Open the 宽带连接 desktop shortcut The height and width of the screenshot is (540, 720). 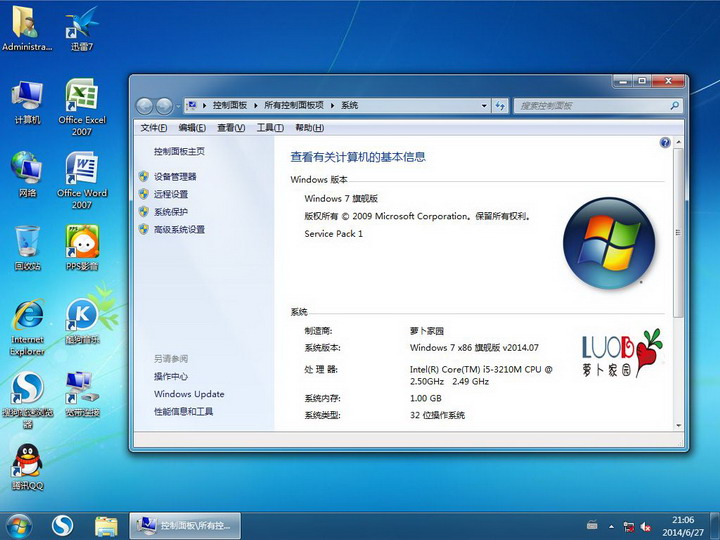tap(82, 395)
